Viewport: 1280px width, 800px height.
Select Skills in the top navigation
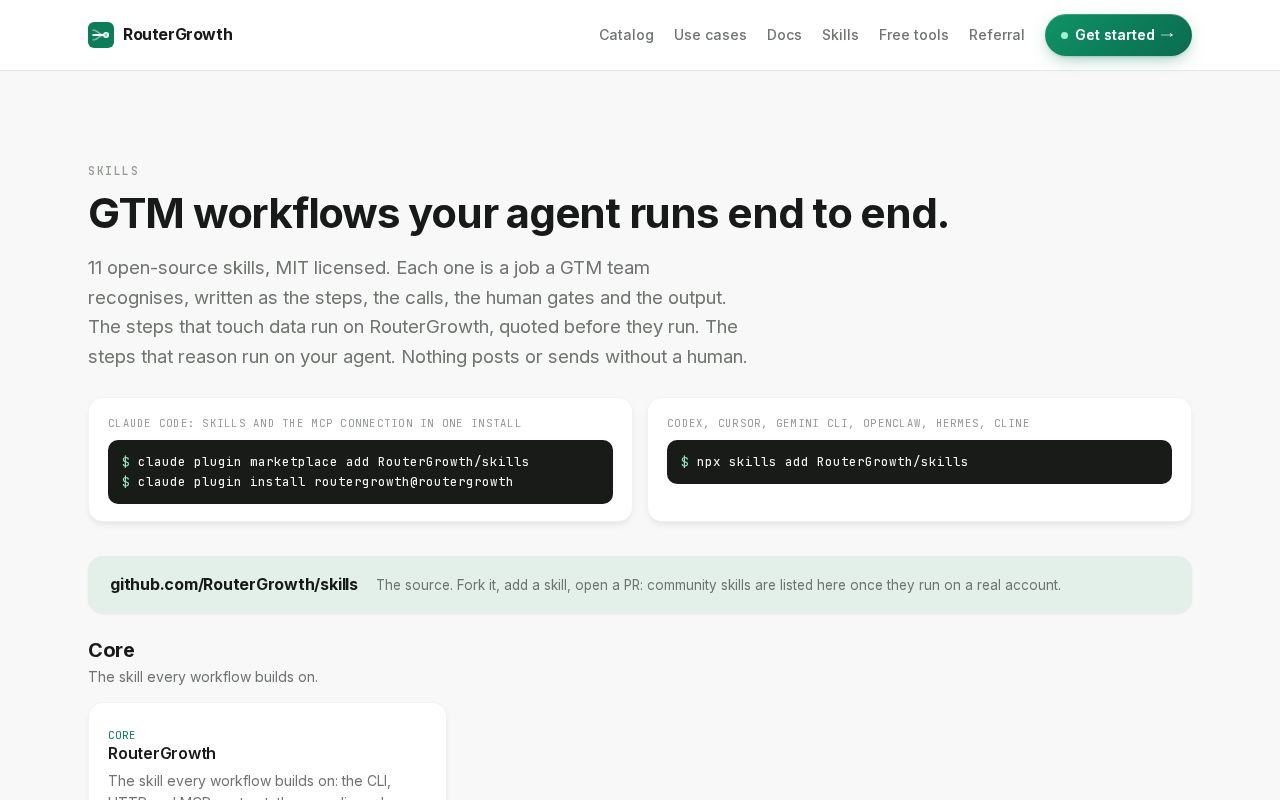[840, 35]
